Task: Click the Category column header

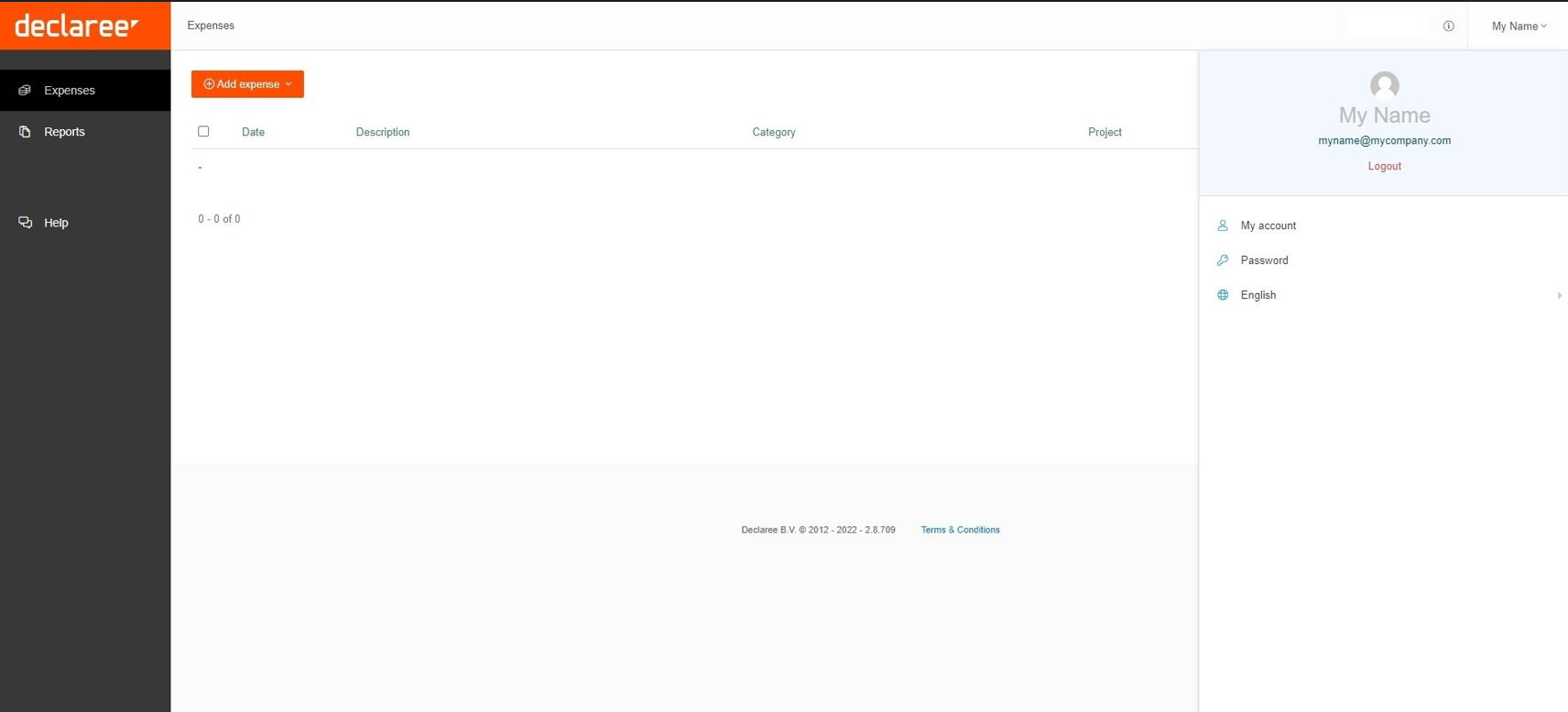Action: [773, 132]
